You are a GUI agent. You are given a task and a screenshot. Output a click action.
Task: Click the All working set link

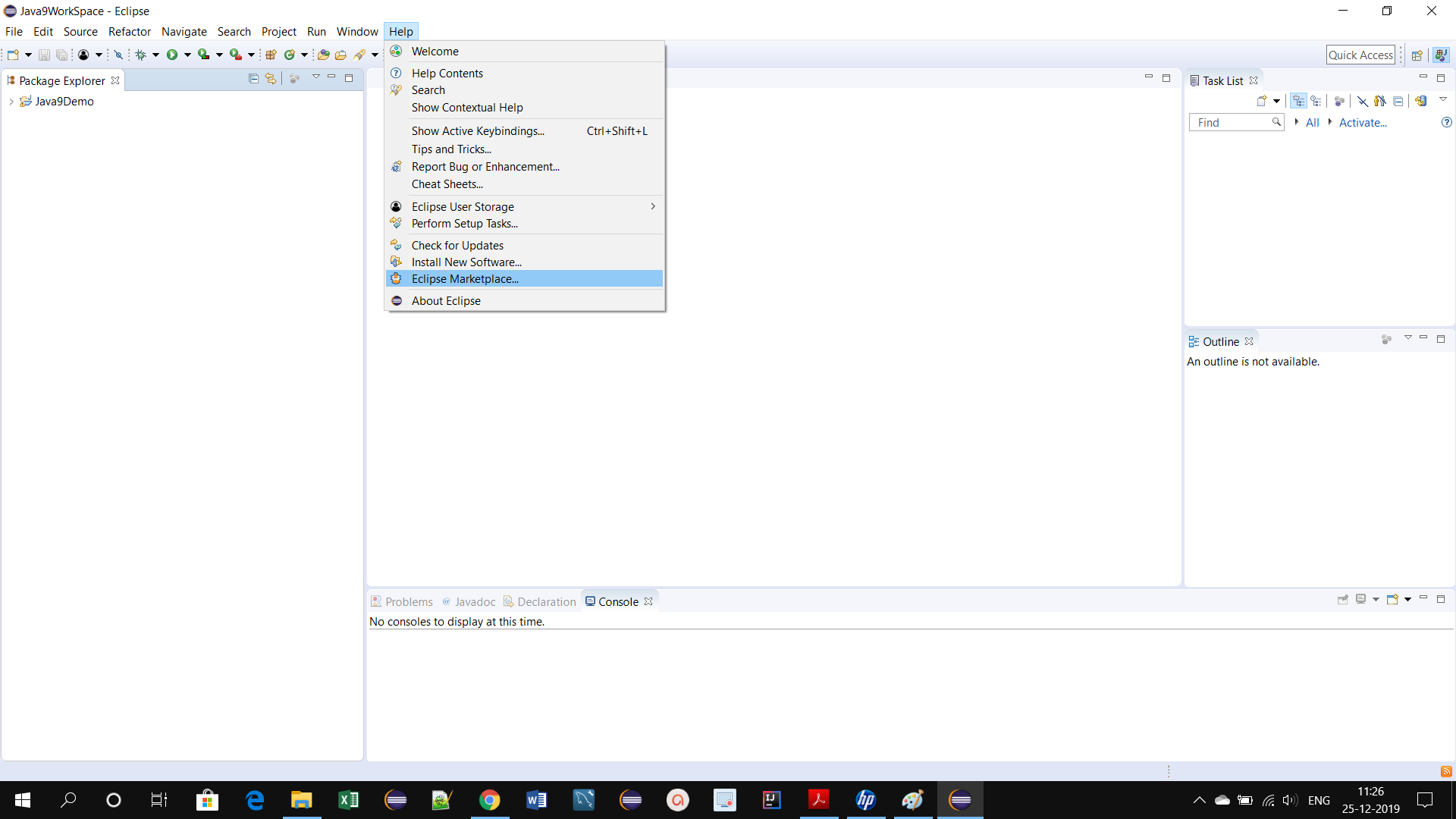(x=1312, y=123)
